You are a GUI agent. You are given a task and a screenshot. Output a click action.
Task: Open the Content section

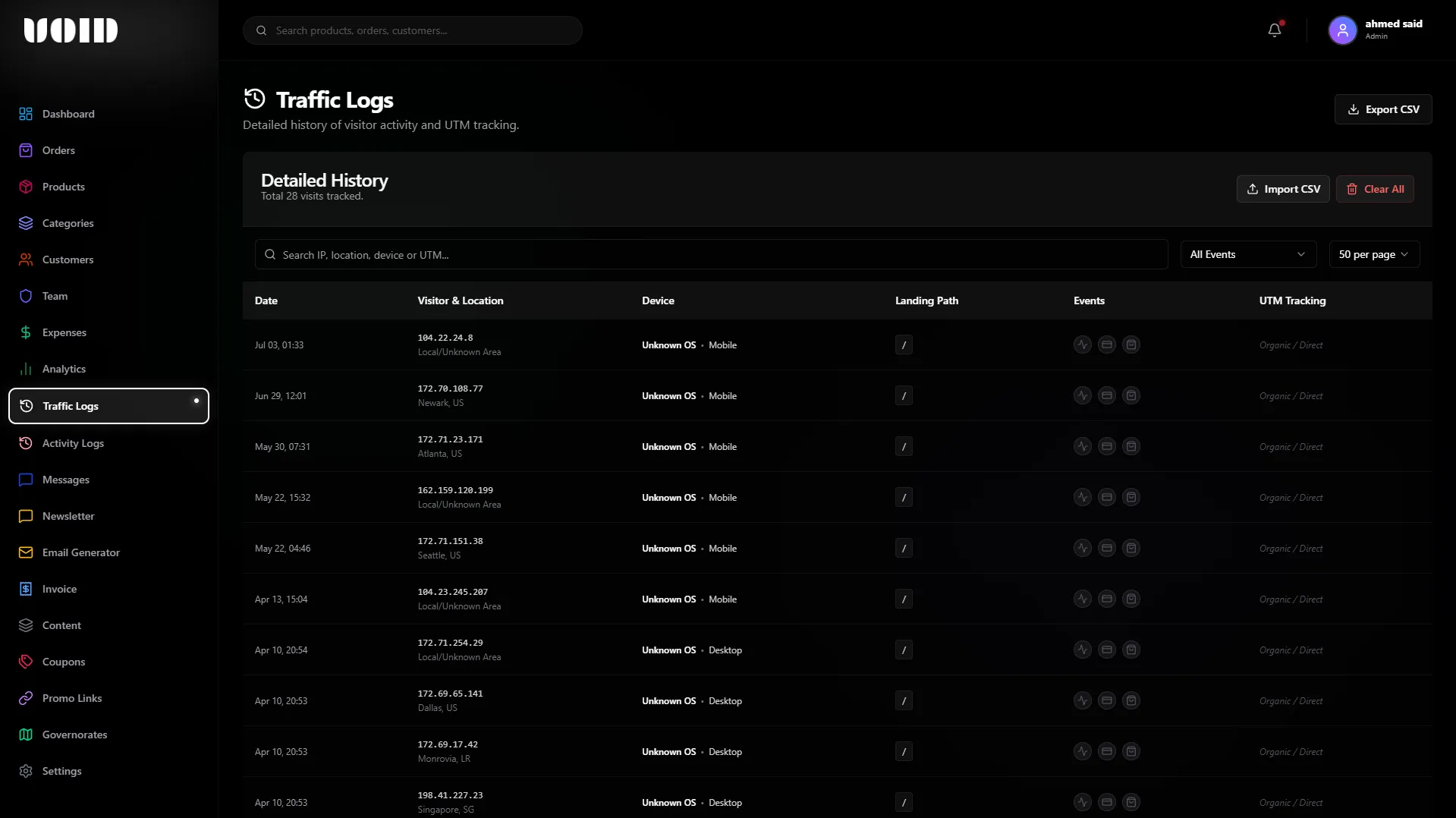point(108,625)
